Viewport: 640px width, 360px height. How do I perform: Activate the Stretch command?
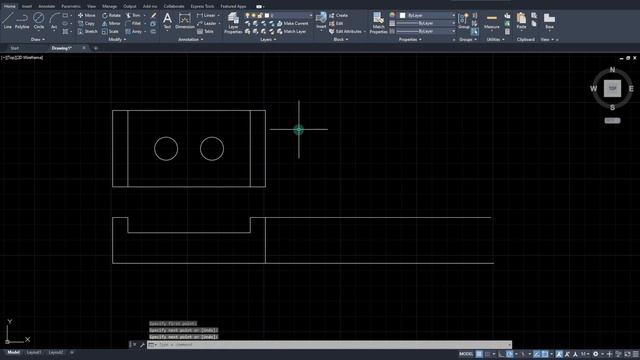pyautogui.click(x=87, y=31)
